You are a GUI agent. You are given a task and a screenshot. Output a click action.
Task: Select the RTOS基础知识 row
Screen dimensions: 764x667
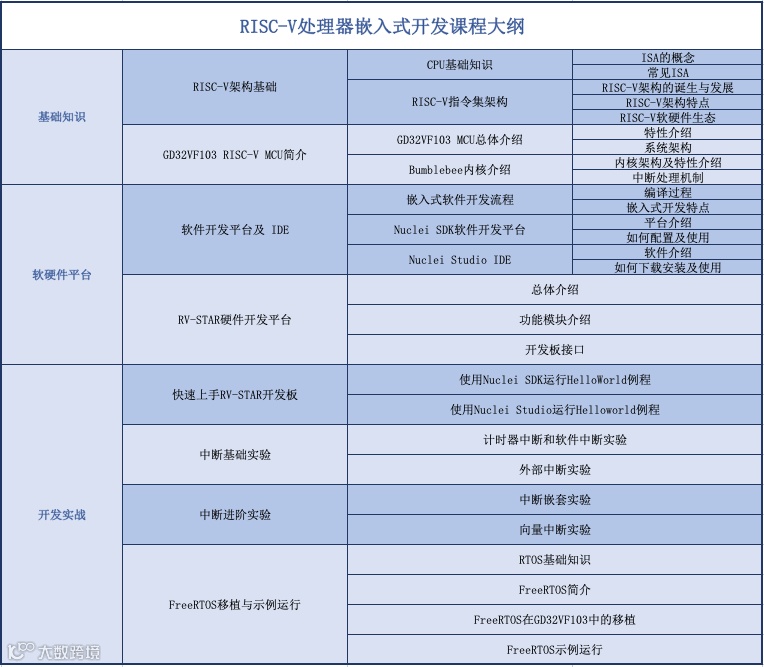pos(554,560)
